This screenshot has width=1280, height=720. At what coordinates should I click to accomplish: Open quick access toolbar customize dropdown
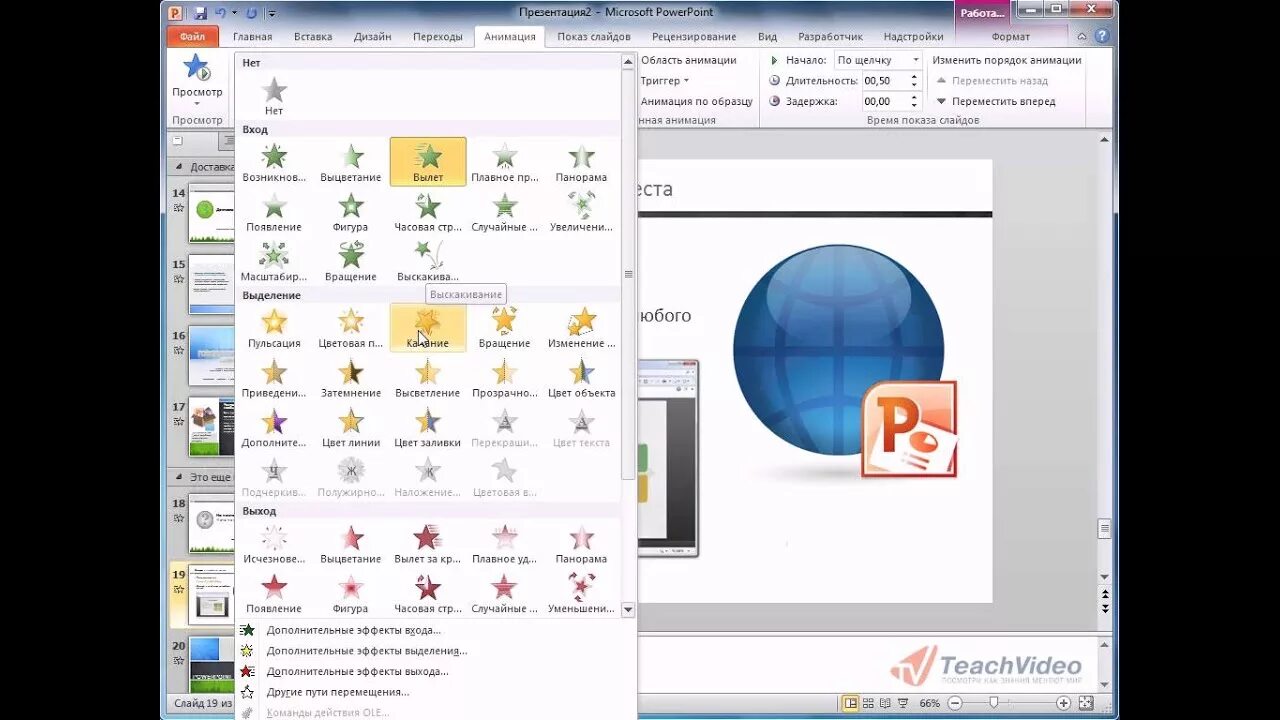(272, 14)
